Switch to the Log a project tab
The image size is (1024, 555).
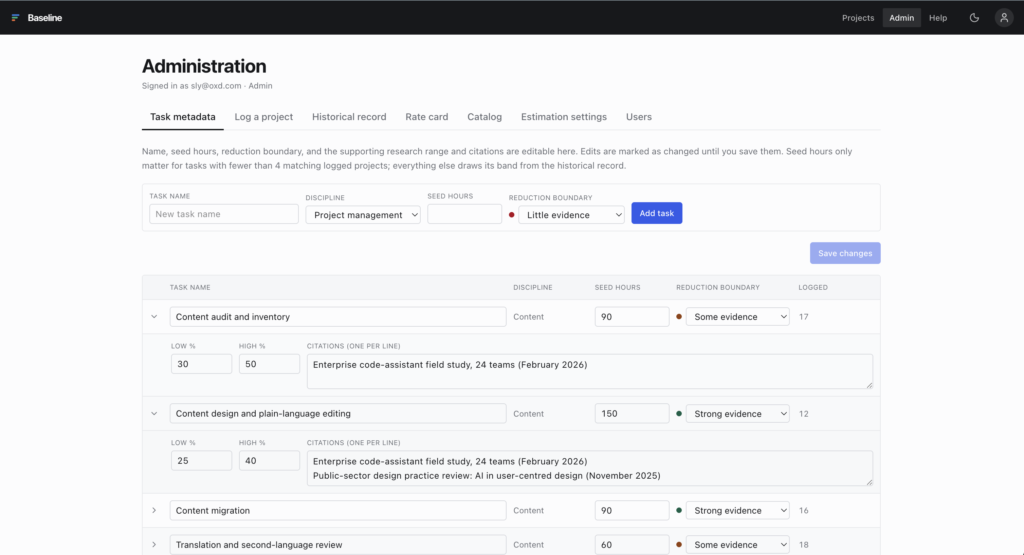coord(264,117)
